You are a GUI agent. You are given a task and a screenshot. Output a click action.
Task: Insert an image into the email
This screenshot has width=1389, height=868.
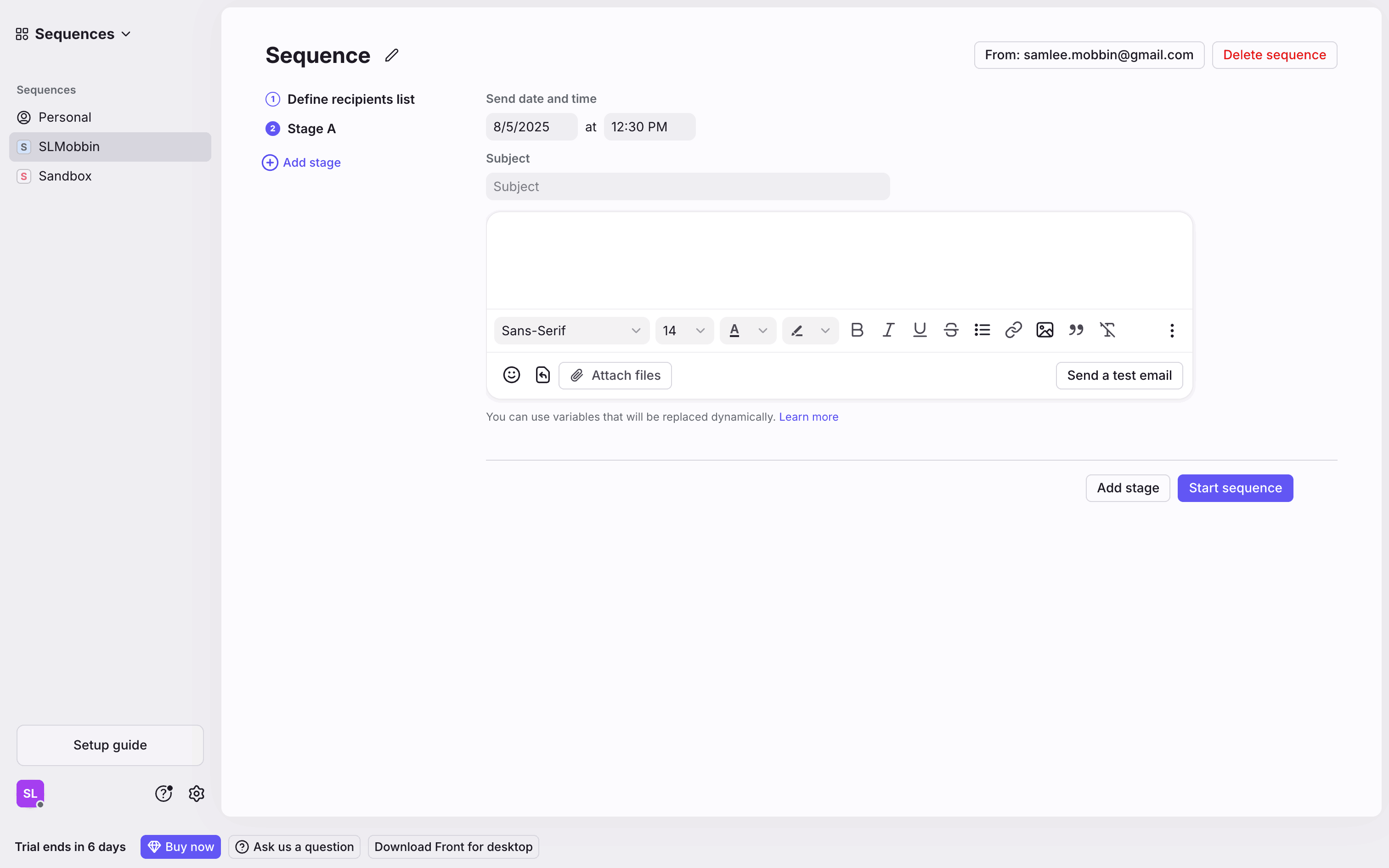click(1045, 330)
